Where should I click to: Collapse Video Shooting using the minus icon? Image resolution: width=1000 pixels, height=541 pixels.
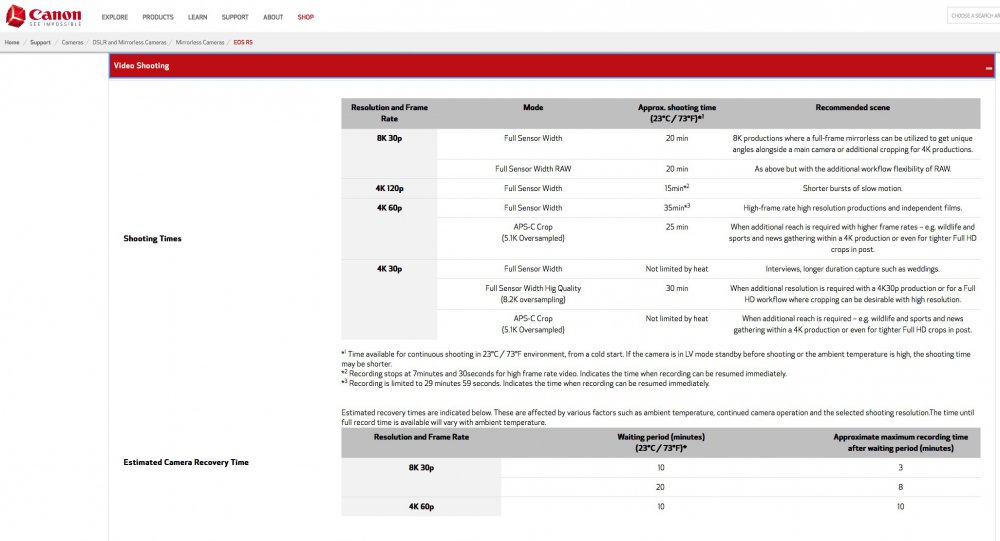point(988,67)
